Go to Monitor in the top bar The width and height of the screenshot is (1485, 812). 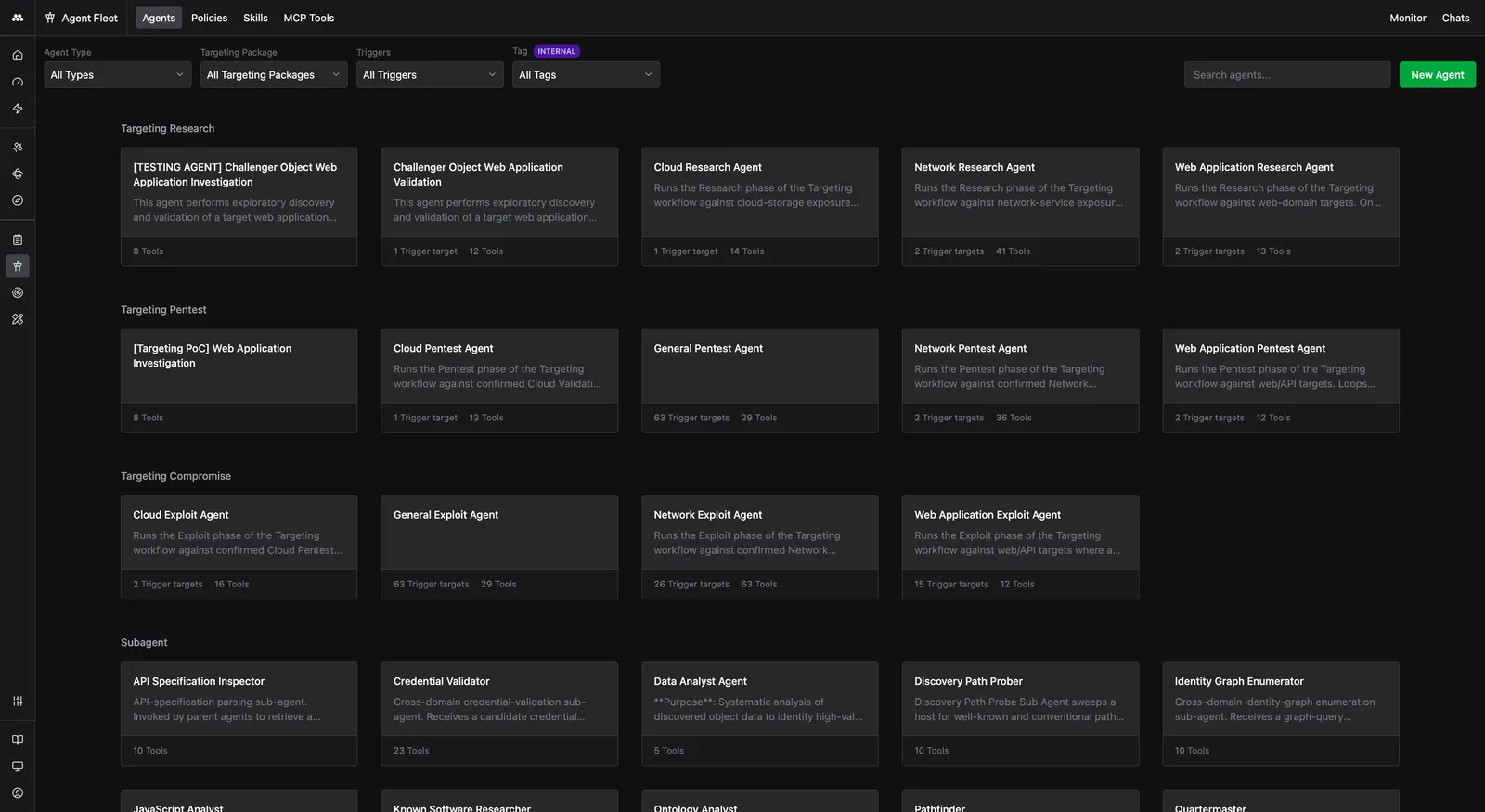[1408, 18]
